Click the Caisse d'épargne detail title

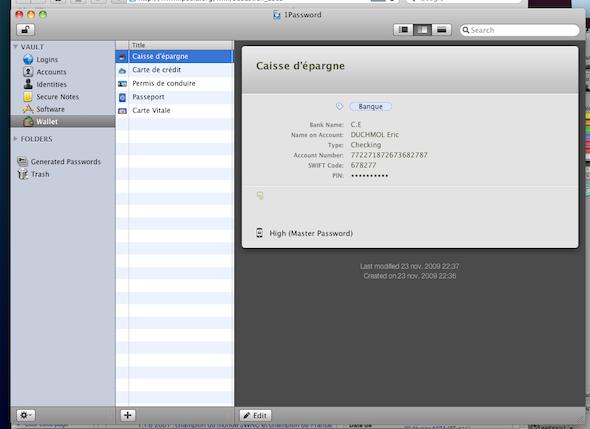click(x=300, y=66)
